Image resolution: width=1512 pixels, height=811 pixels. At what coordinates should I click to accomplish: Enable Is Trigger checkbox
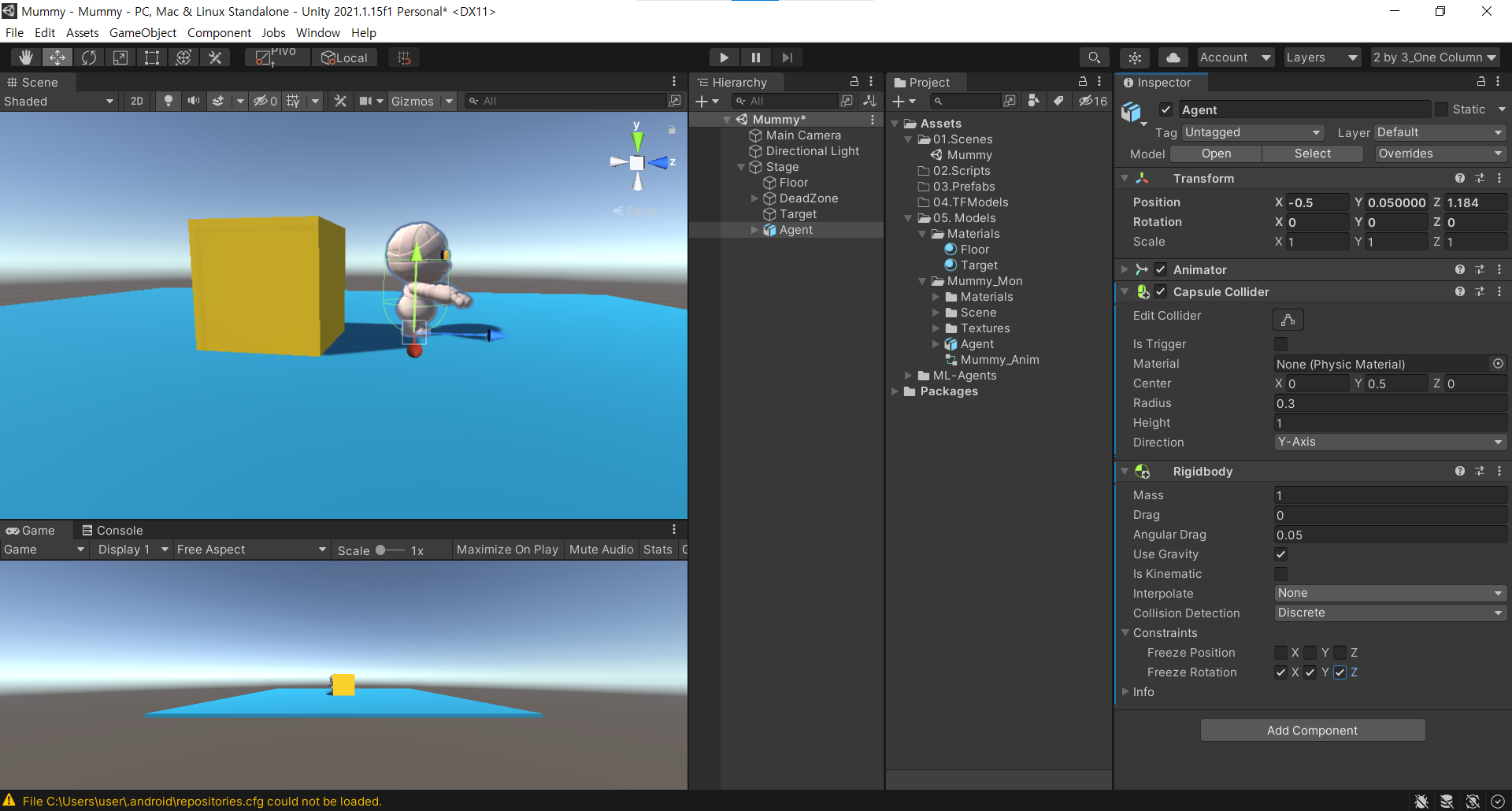[x=1281, y=344]
